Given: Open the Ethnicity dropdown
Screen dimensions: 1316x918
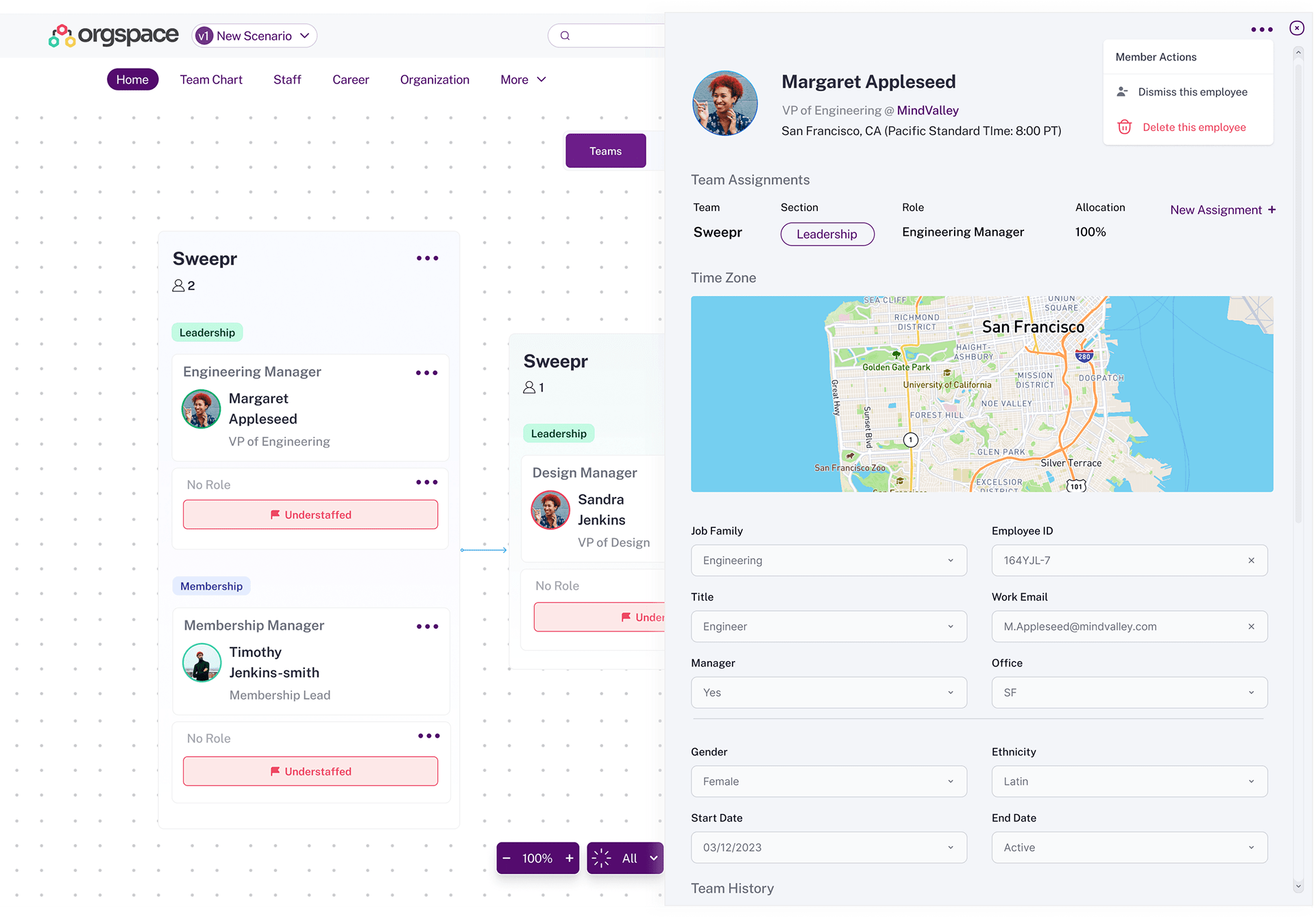Looking at the screenshot, I should pyautogui.click(x=1130, y=782).
